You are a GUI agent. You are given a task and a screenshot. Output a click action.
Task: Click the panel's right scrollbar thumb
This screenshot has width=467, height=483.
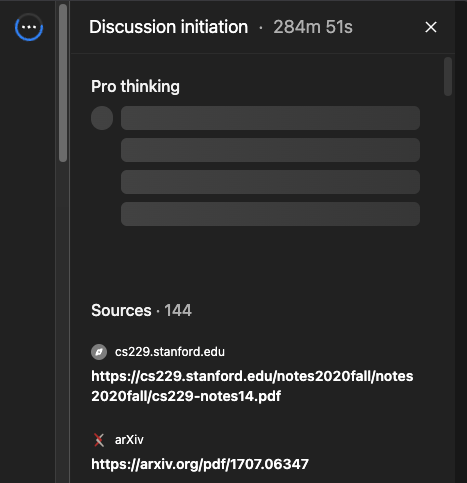tap(448, 76)
